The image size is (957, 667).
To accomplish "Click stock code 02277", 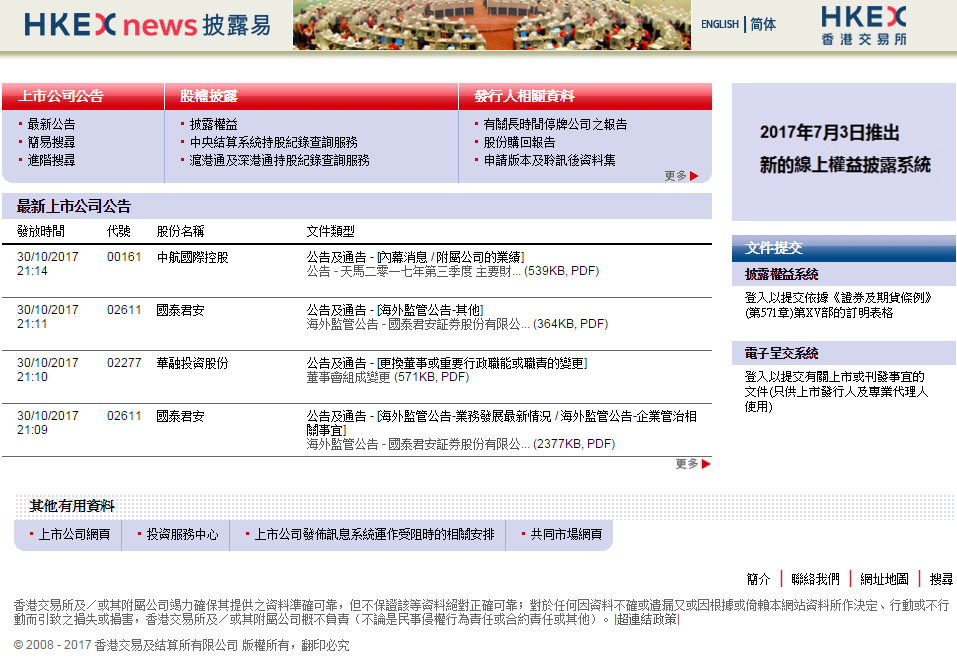I will (124, 363).
